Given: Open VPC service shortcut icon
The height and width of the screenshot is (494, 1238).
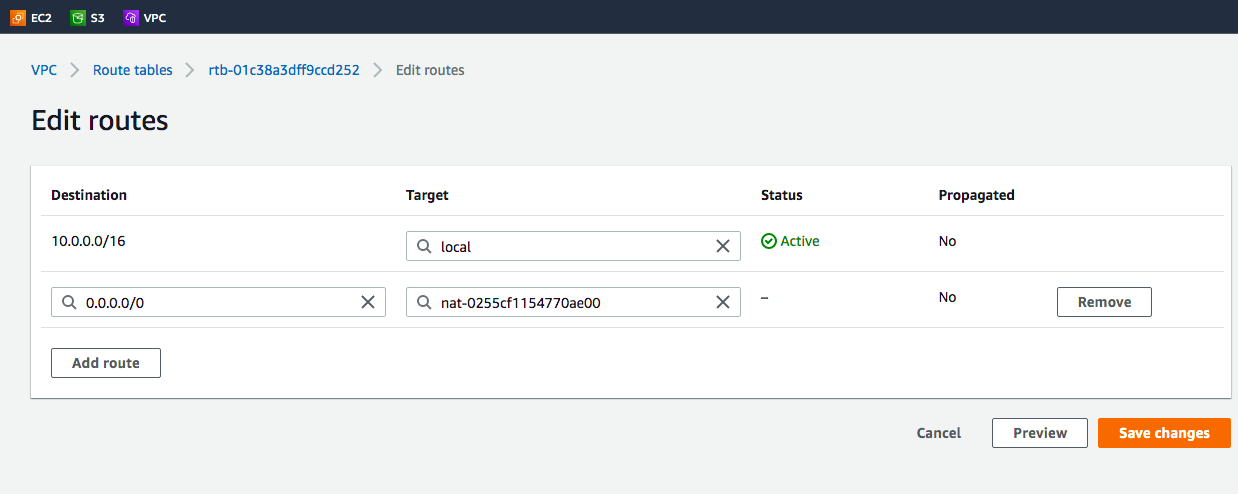Looking at the screenshot, I should pyautogui.click(x=131, y=17).
